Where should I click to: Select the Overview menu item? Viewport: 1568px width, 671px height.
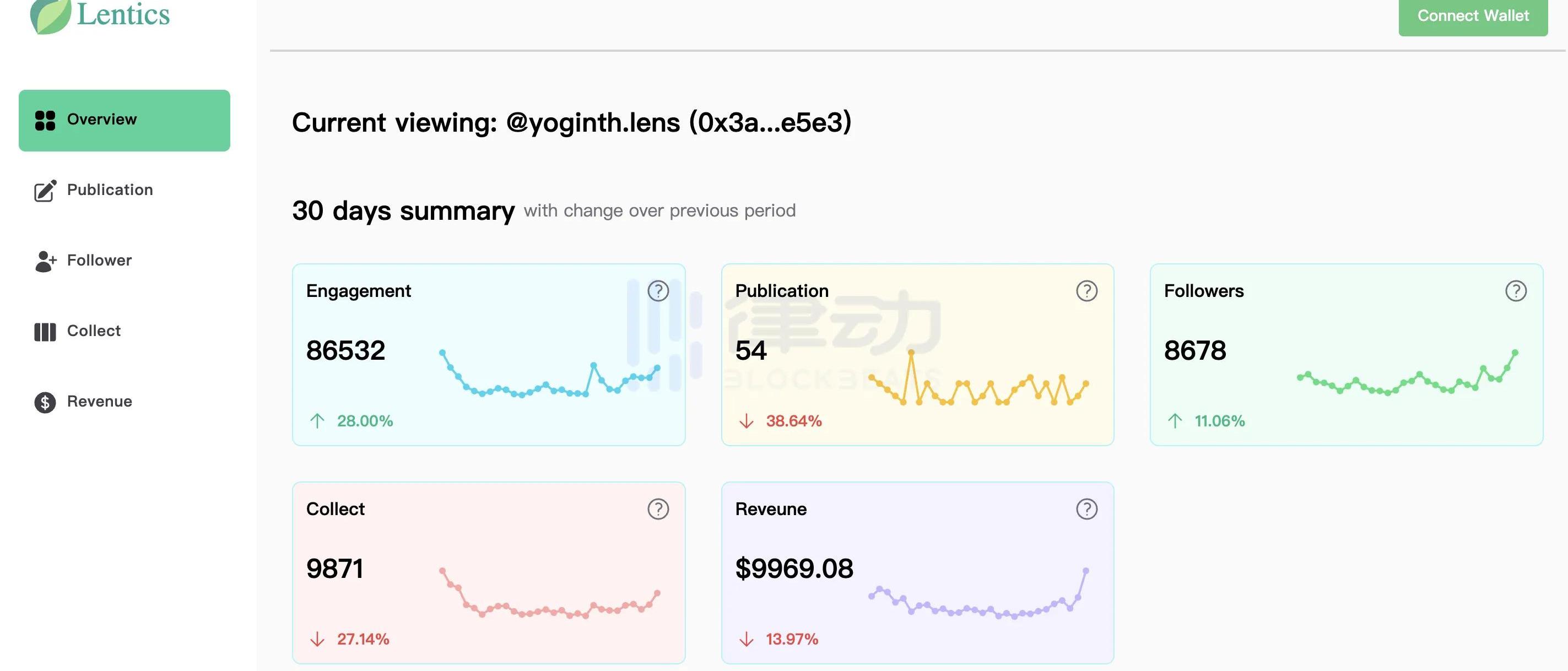pyautogui.click(x=124, y=120)
